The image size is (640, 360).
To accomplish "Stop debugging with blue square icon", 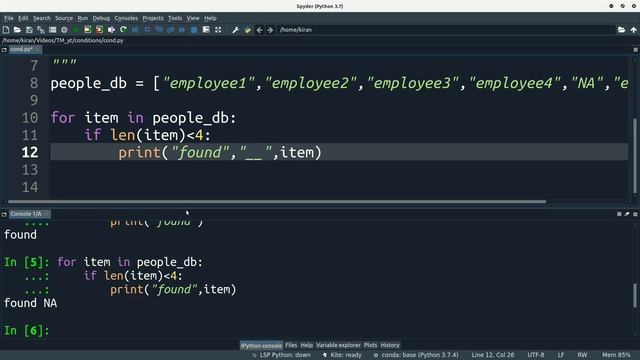I will pos(194,30).
